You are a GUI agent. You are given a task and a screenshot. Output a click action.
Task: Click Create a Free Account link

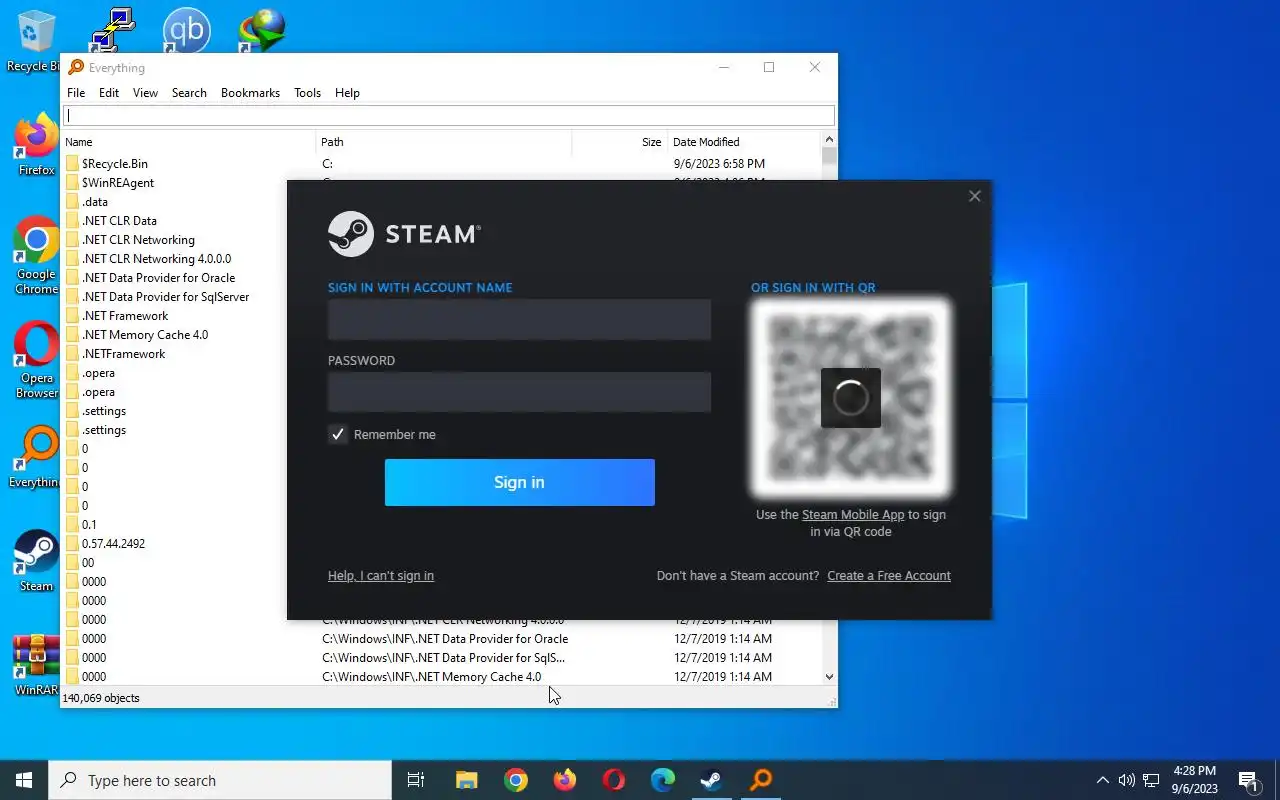tap(889, 576)
